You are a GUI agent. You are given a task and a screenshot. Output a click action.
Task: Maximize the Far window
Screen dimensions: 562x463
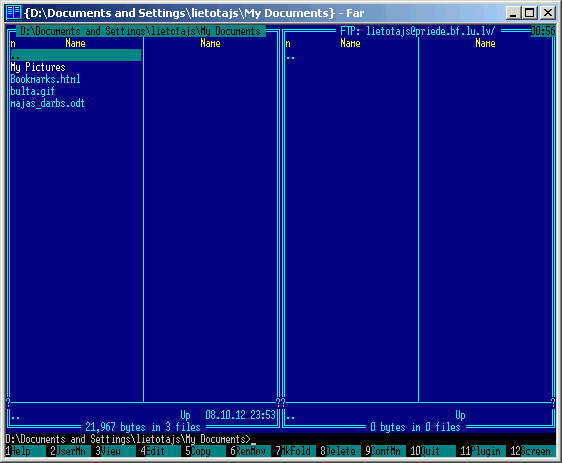coord(529,13)
